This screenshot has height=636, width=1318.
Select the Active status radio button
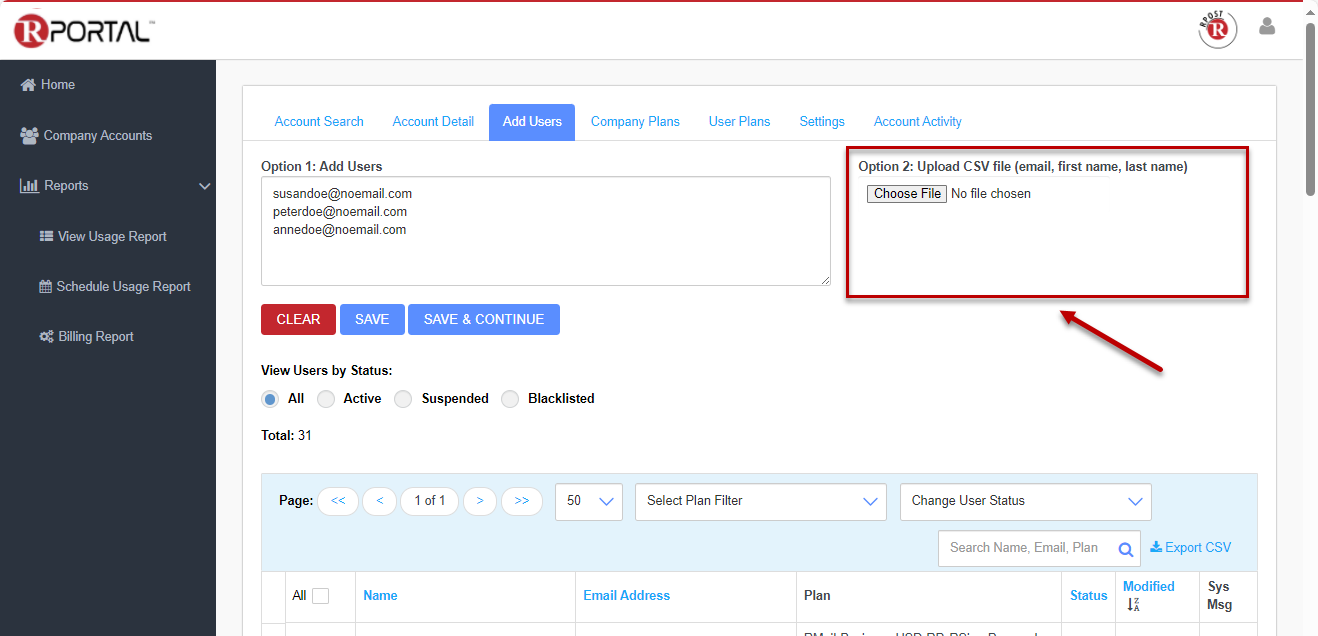(326, 399)
